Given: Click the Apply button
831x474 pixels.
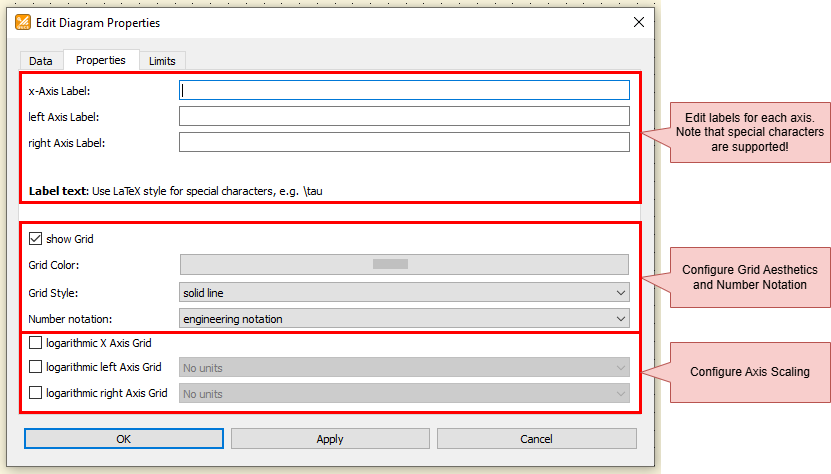Looking at the screenshot, I should (x=330, y=438).
